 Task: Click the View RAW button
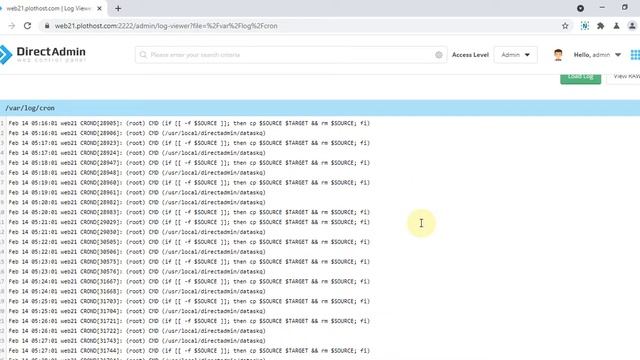[x=624, y=78]
